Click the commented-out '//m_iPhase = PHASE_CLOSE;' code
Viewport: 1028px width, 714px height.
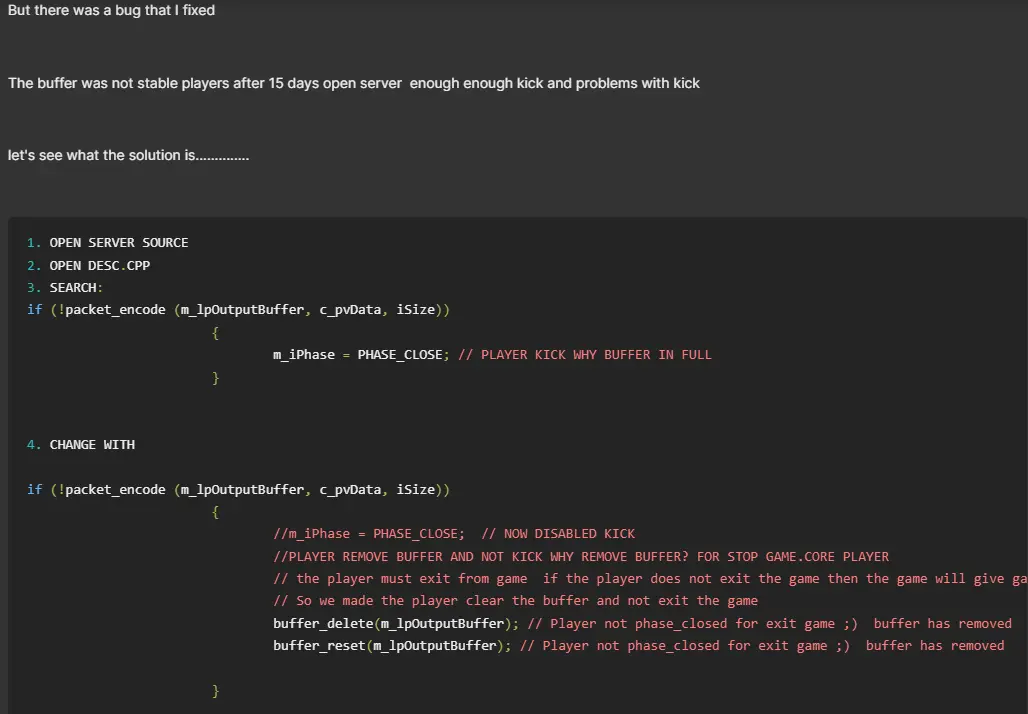point(368,534)
